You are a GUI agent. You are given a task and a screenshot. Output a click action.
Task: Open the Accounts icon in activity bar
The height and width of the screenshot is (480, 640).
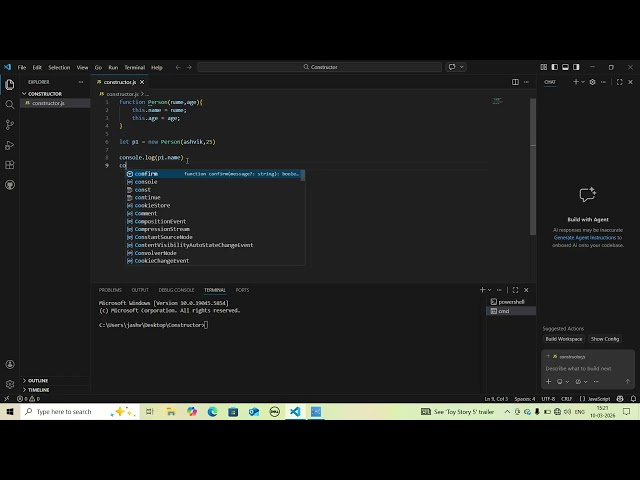click(x=10, y=364)
